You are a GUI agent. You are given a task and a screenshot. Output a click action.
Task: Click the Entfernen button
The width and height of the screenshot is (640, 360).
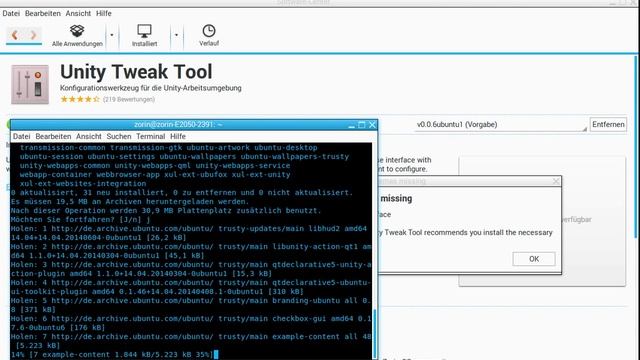pos(608,124)
